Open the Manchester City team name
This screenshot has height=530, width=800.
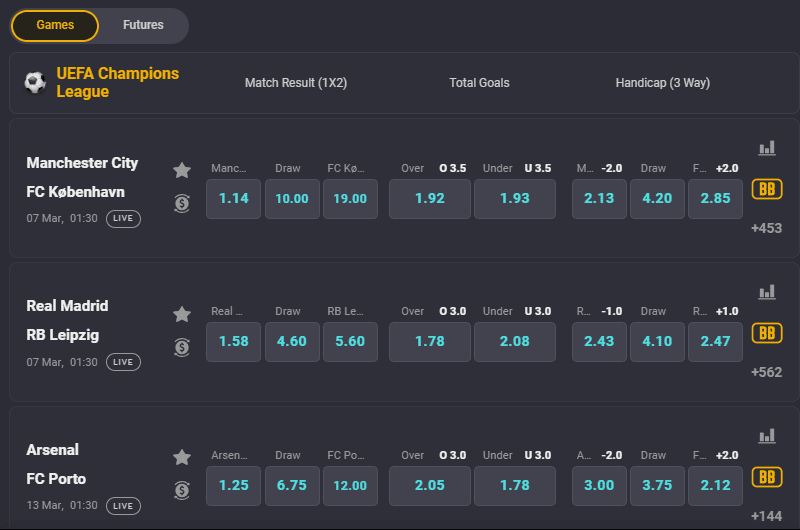82,163
